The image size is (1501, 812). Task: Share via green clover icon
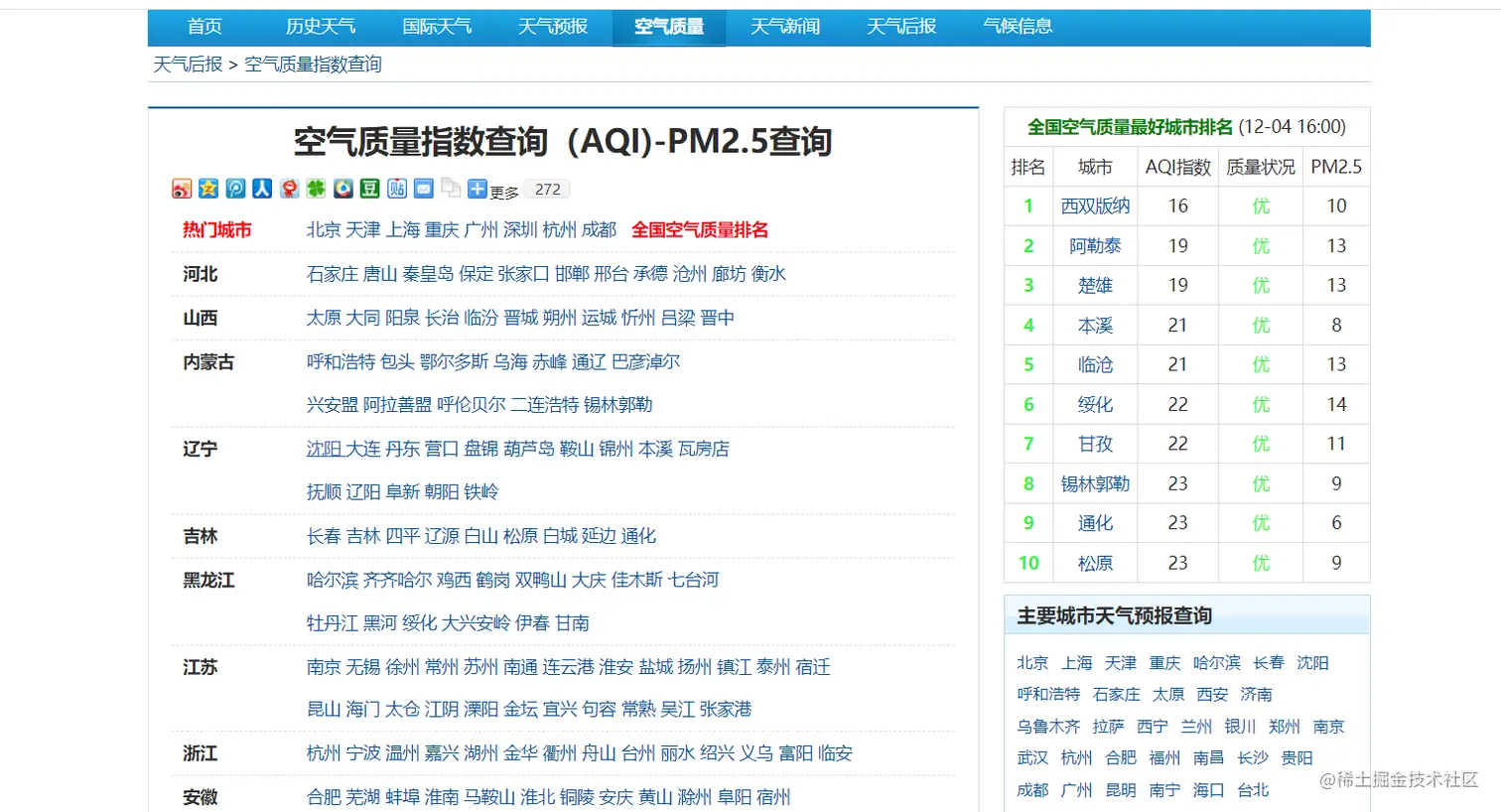pyautogui.click(x=316, y=189)
